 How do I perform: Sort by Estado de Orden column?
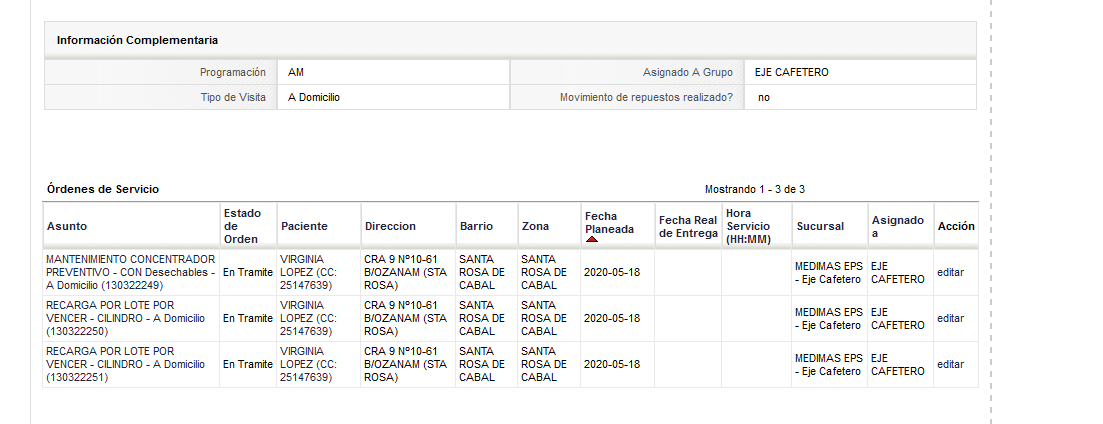(x=242, y=226)
